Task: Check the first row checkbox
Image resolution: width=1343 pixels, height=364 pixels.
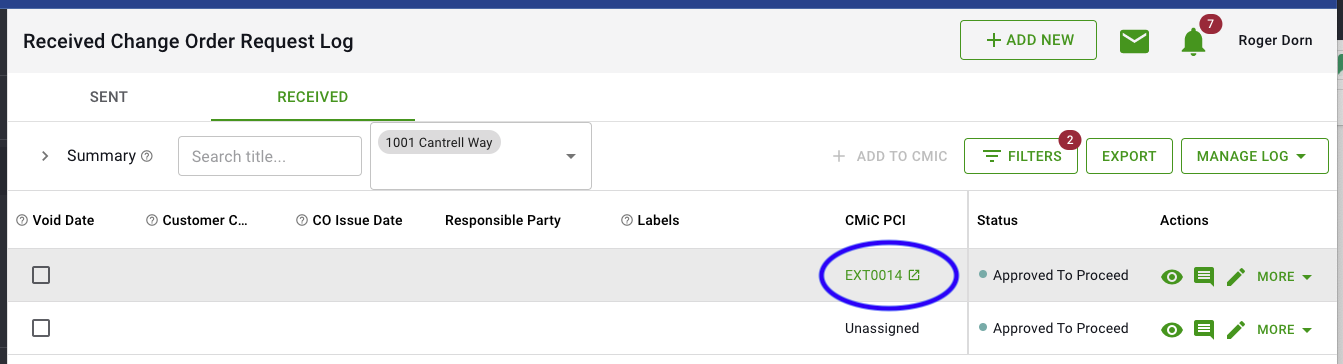Action: 41,275
